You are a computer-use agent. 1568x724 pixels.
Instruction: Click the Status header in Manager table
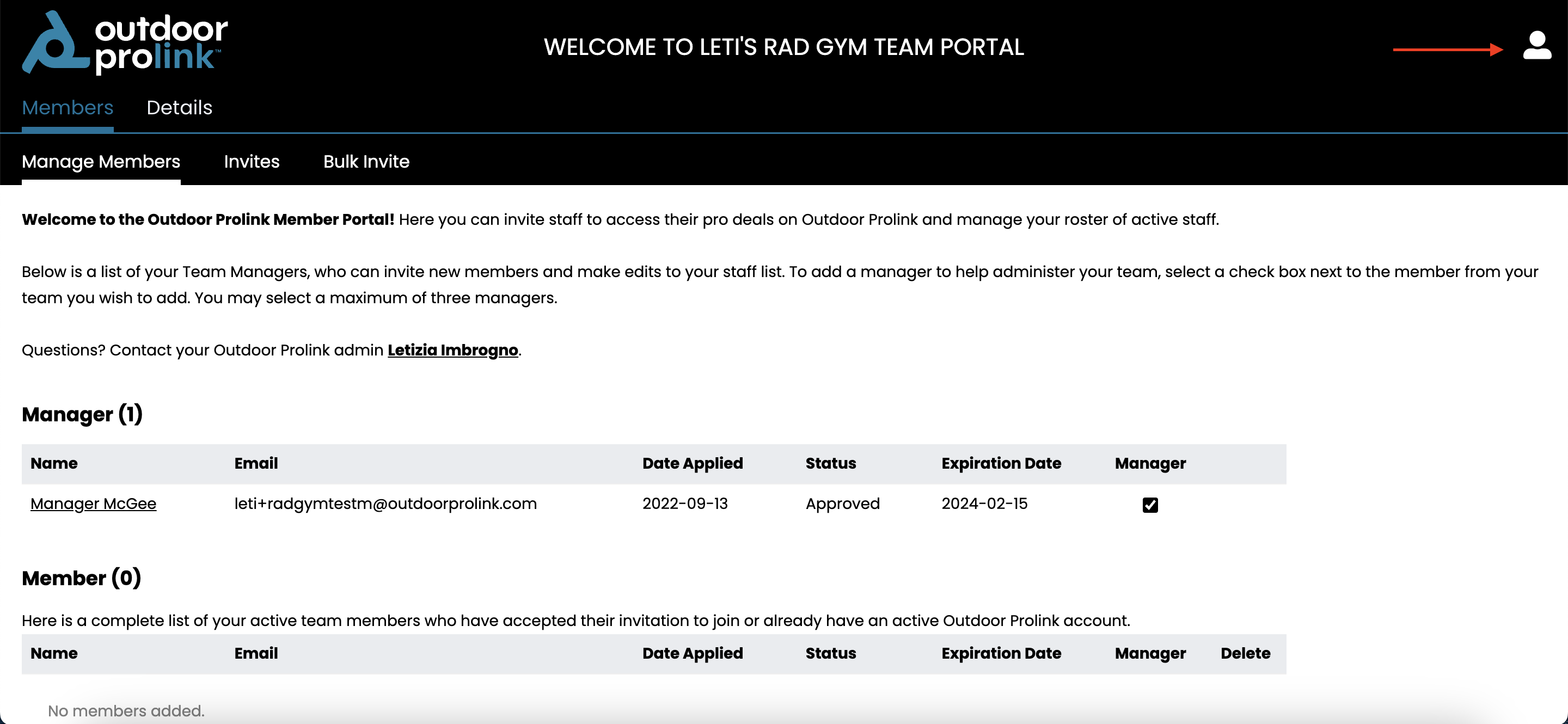coord(831,464)
